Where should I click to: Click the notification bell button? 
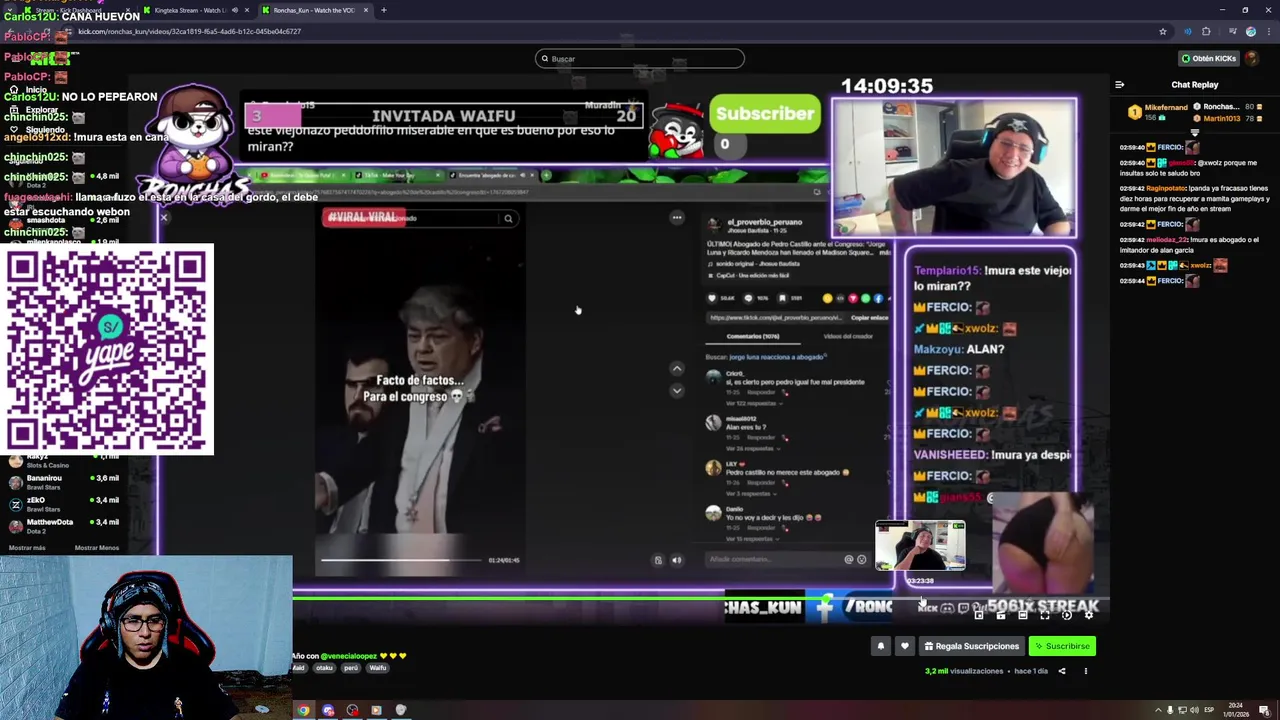click(x=881, y=646)
